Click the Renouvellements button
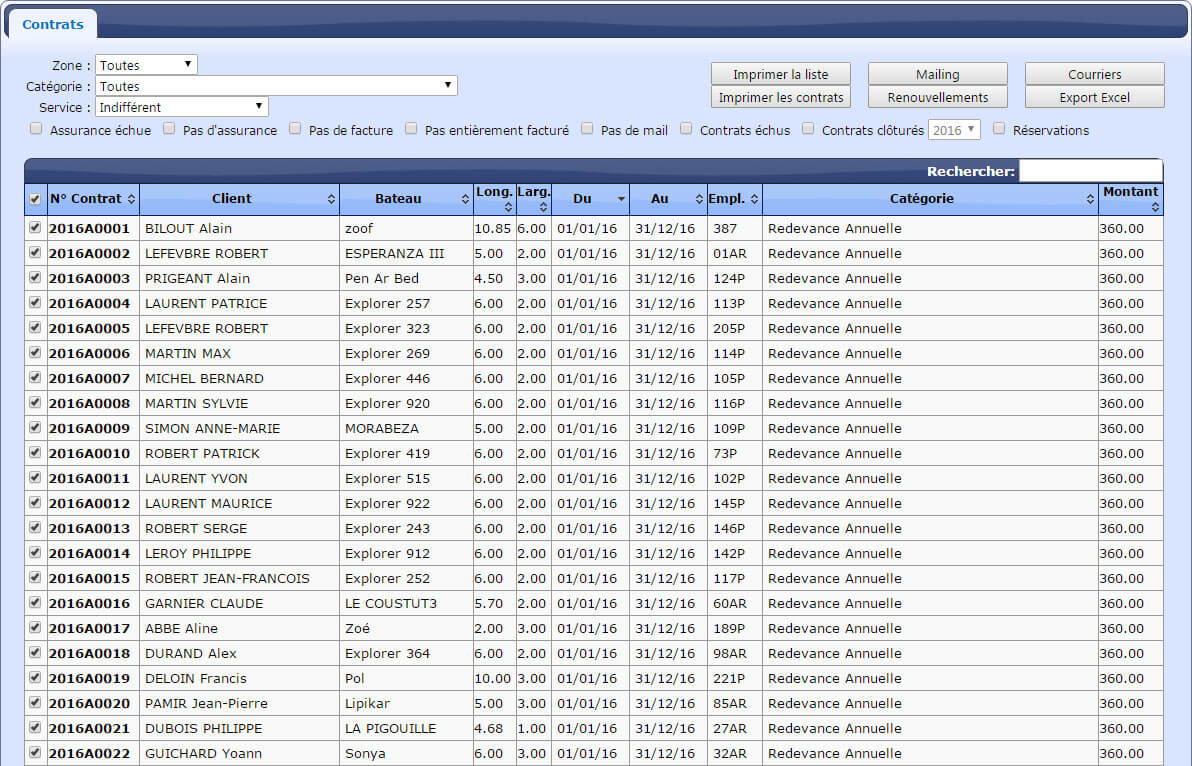 (937, 97)
